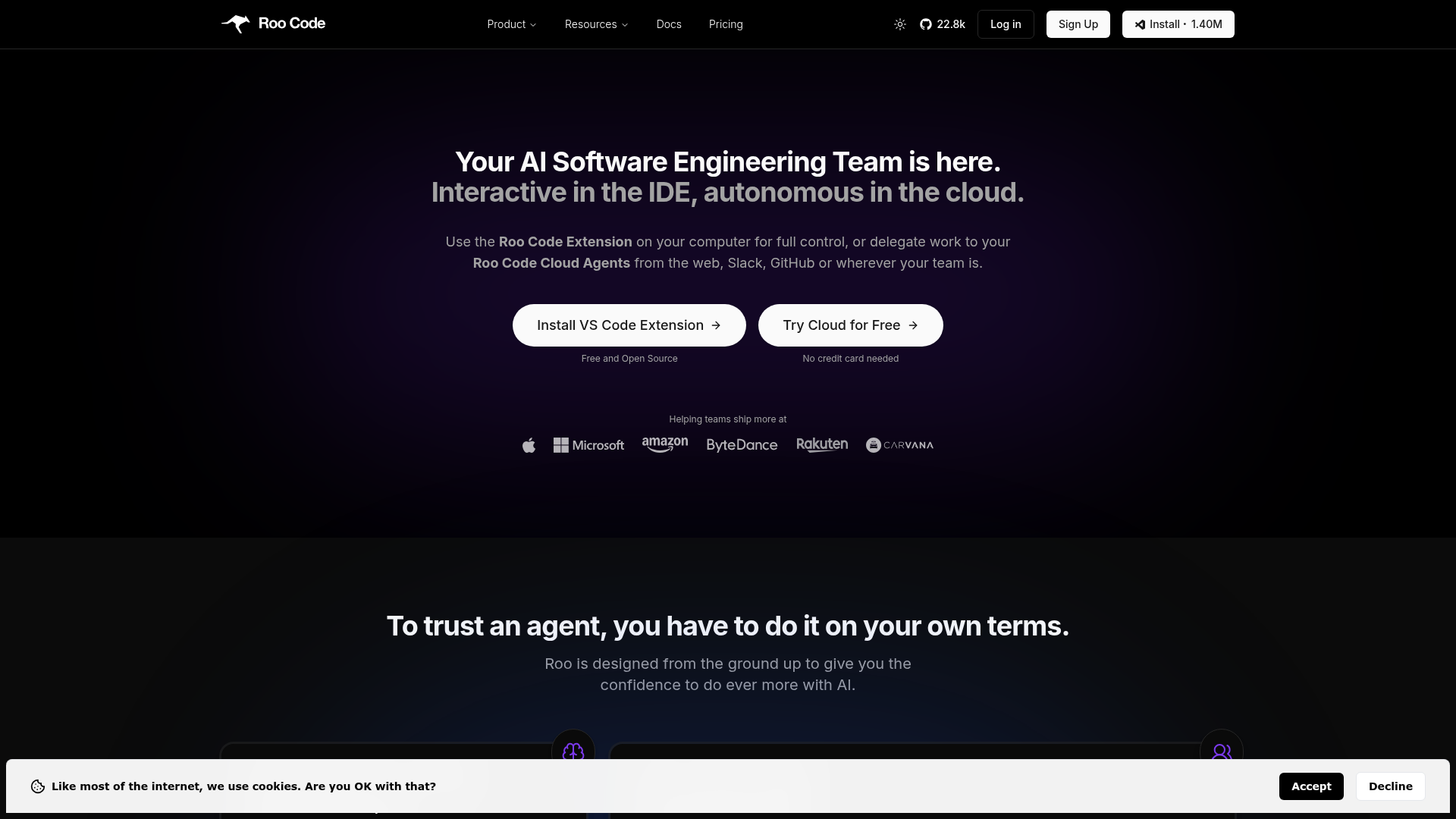The width and height of the screenshot is (1456, 819).
Task: Accept the cookie notice
Action: [1311, 786]
